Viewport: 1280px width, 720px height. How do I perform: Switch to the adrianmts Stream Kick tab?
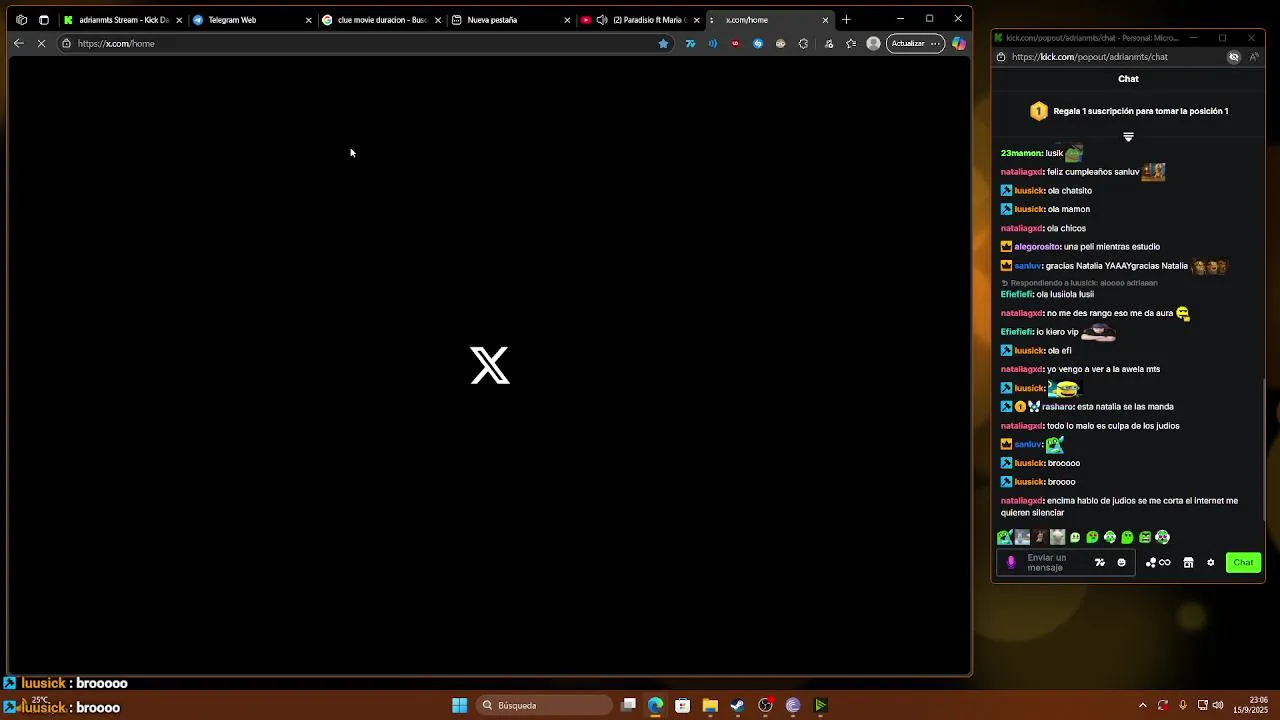[x=122, y=20]
